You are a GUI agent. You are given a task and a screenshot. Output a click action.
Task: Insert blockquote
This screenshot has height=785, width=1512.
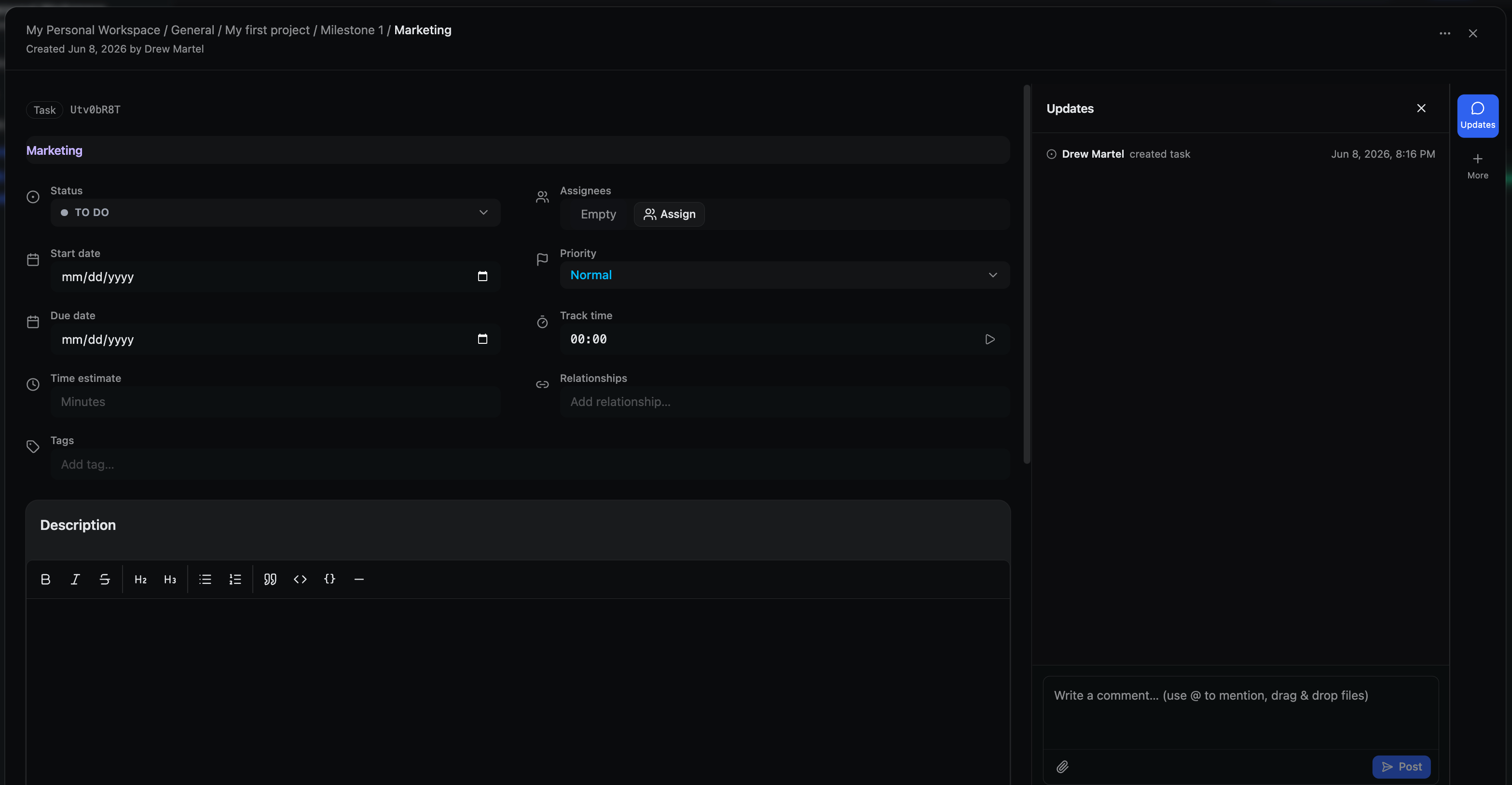click(270, 579)
